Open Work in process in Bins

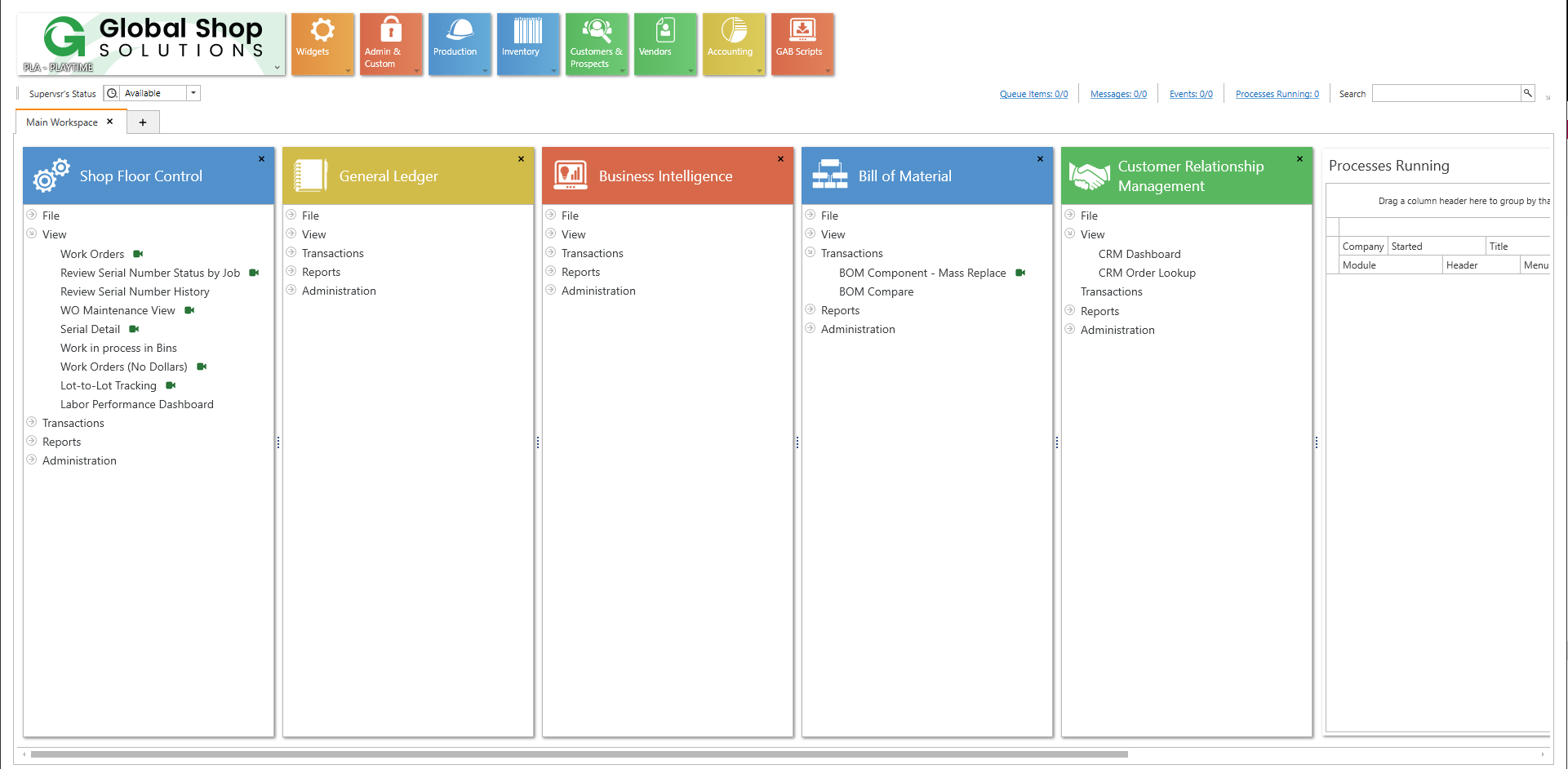click(x=118, y=348)
